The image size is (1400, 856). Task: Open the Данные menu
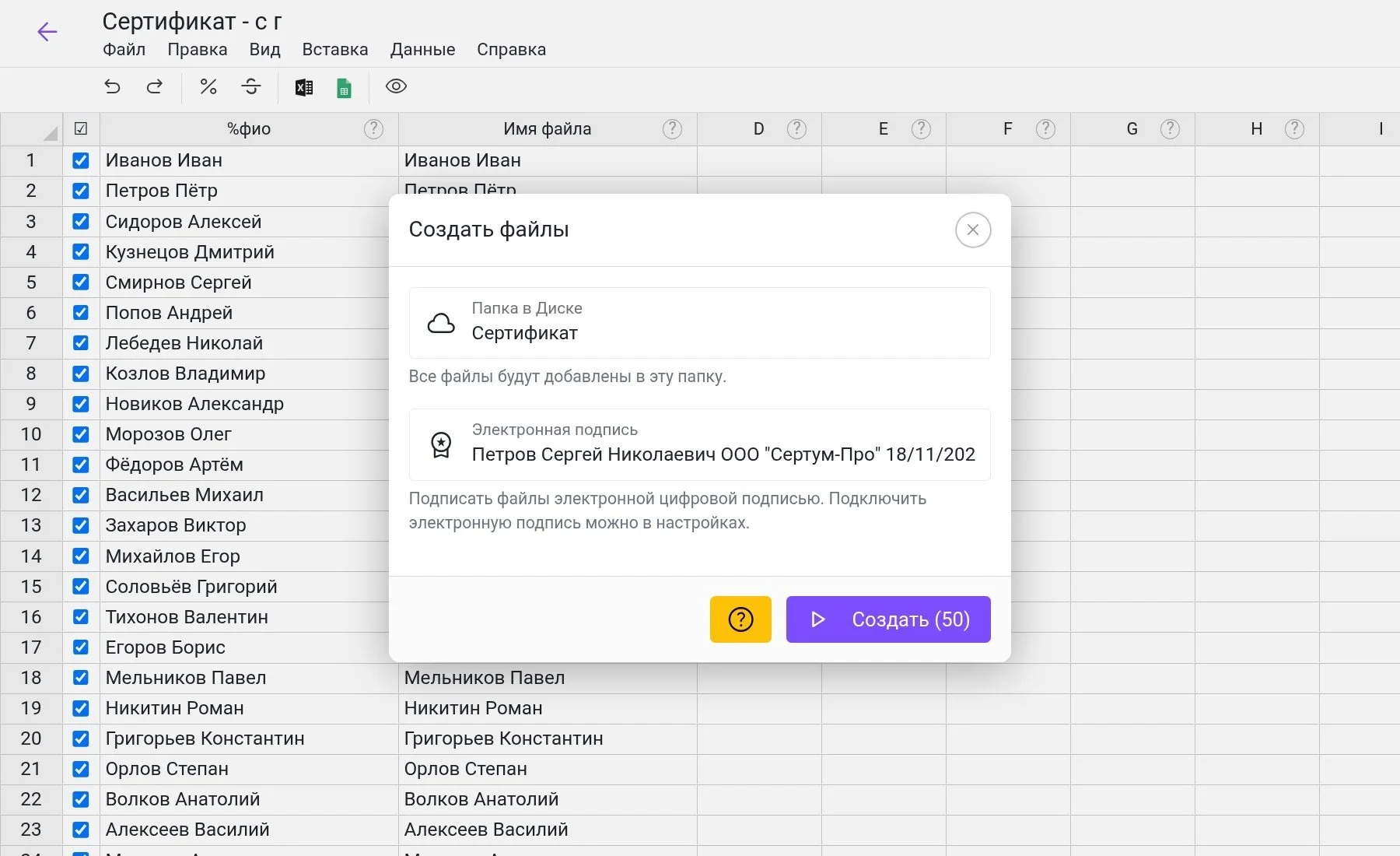point(423,49)
